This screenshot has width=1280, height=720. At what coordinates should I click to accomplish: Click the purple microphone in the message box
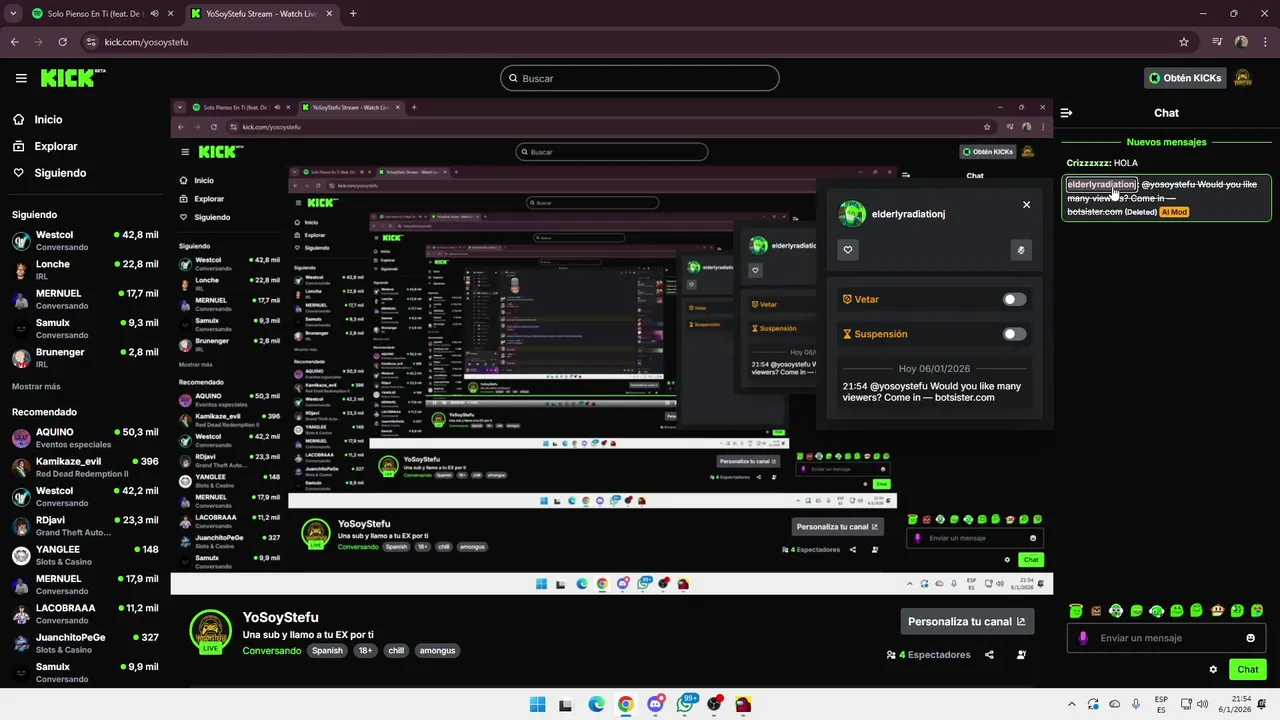(1083, 638)
